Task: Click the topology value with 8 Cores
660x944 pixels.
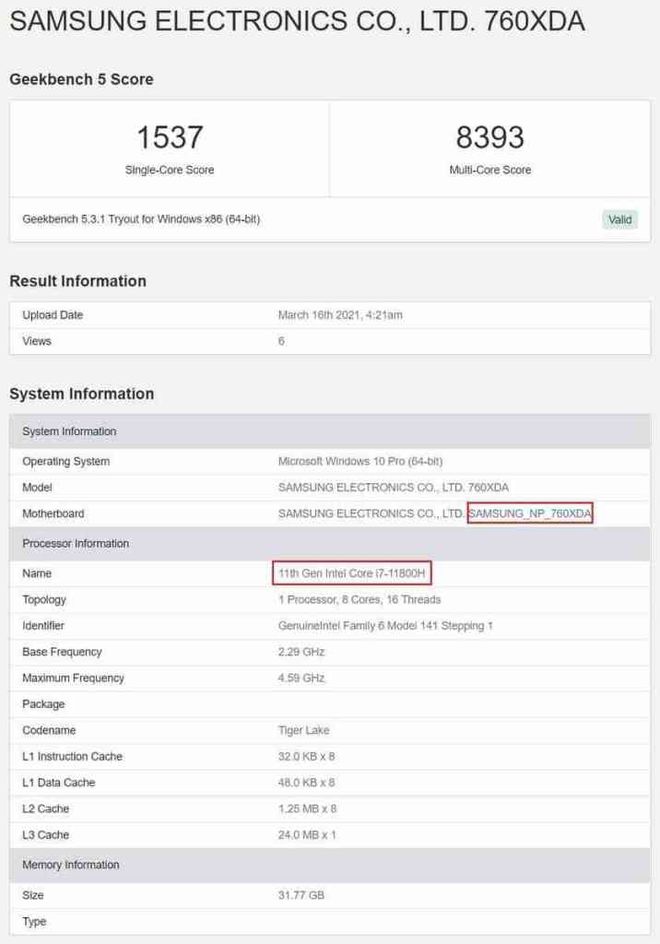Action: coord(359,600)
